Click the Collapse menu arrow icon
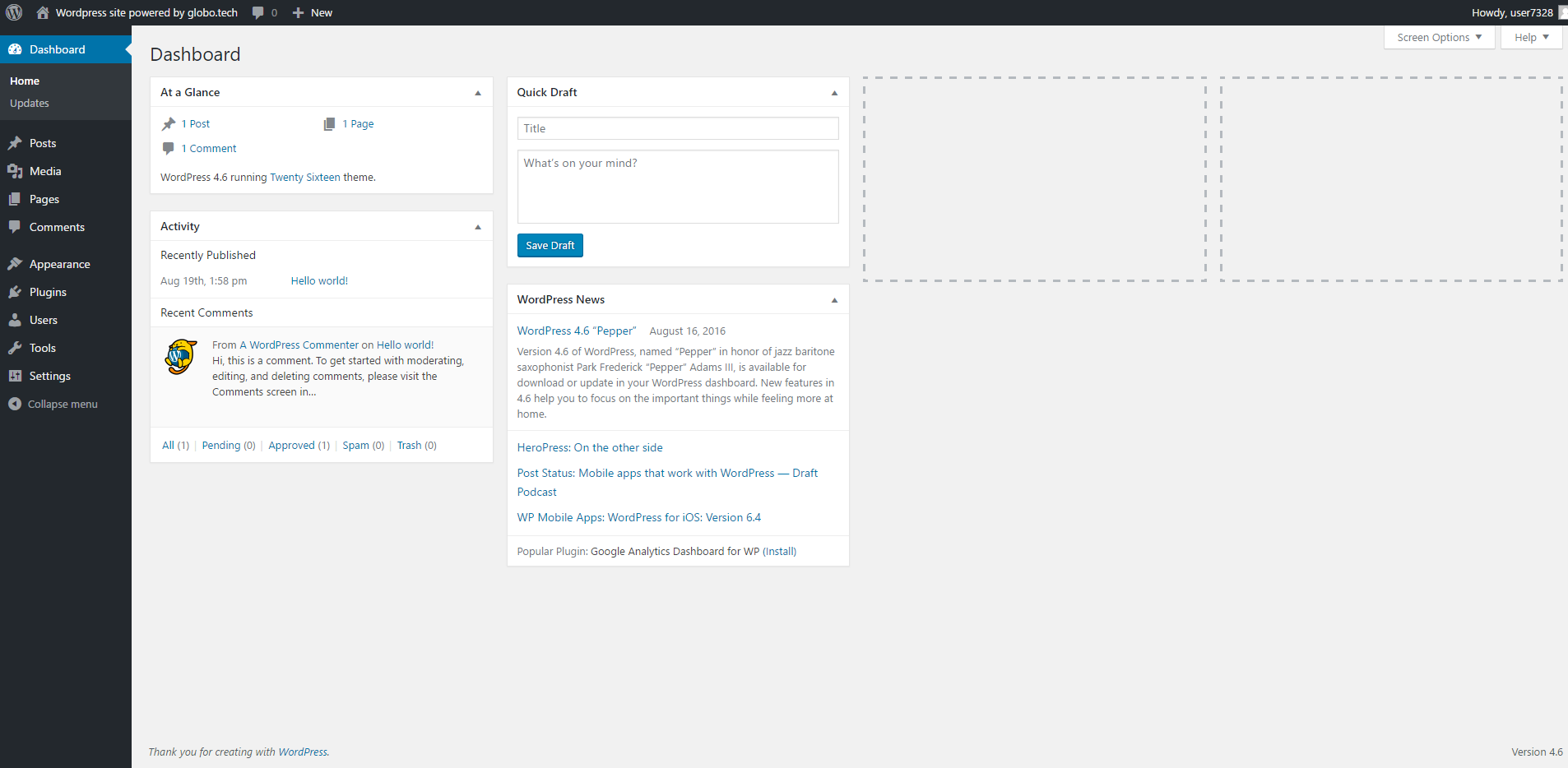The width and height of the screenshot is (1568, 768). pos(15,404)
